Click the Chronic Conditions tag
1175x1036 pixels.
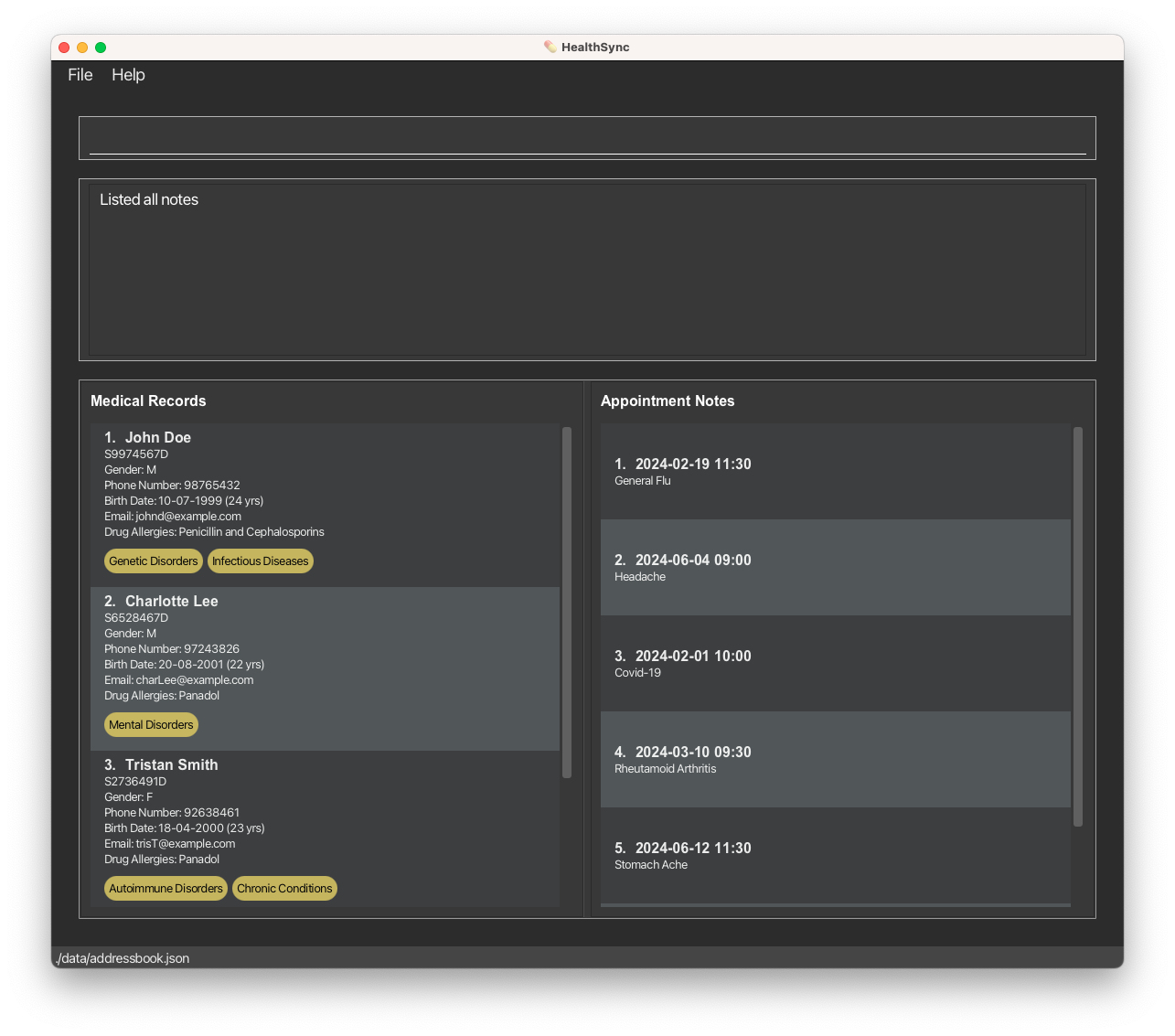pyautogui.click(x=284, y=889)
